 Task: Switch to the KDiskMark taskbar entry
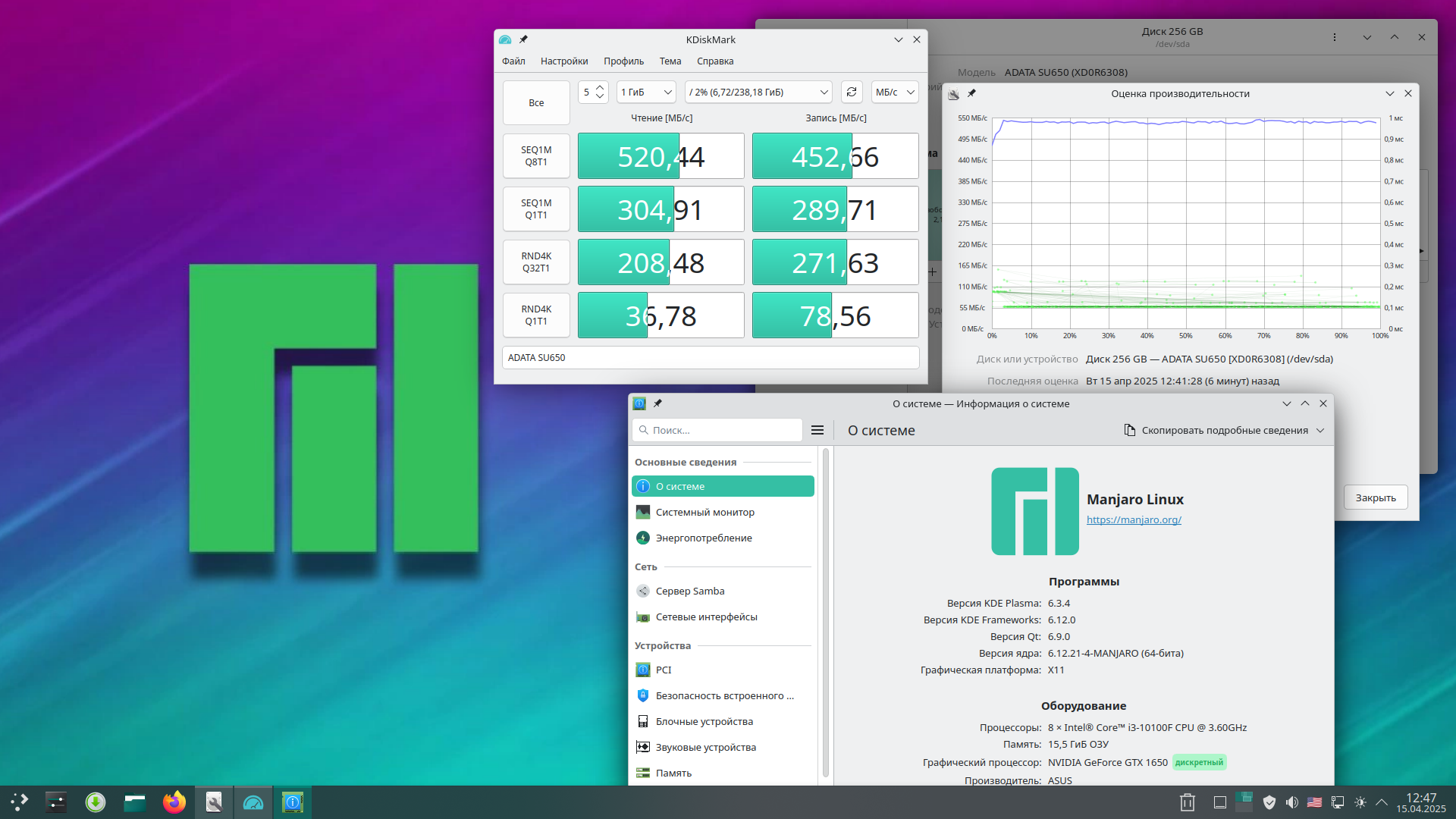tap(253, 802)
